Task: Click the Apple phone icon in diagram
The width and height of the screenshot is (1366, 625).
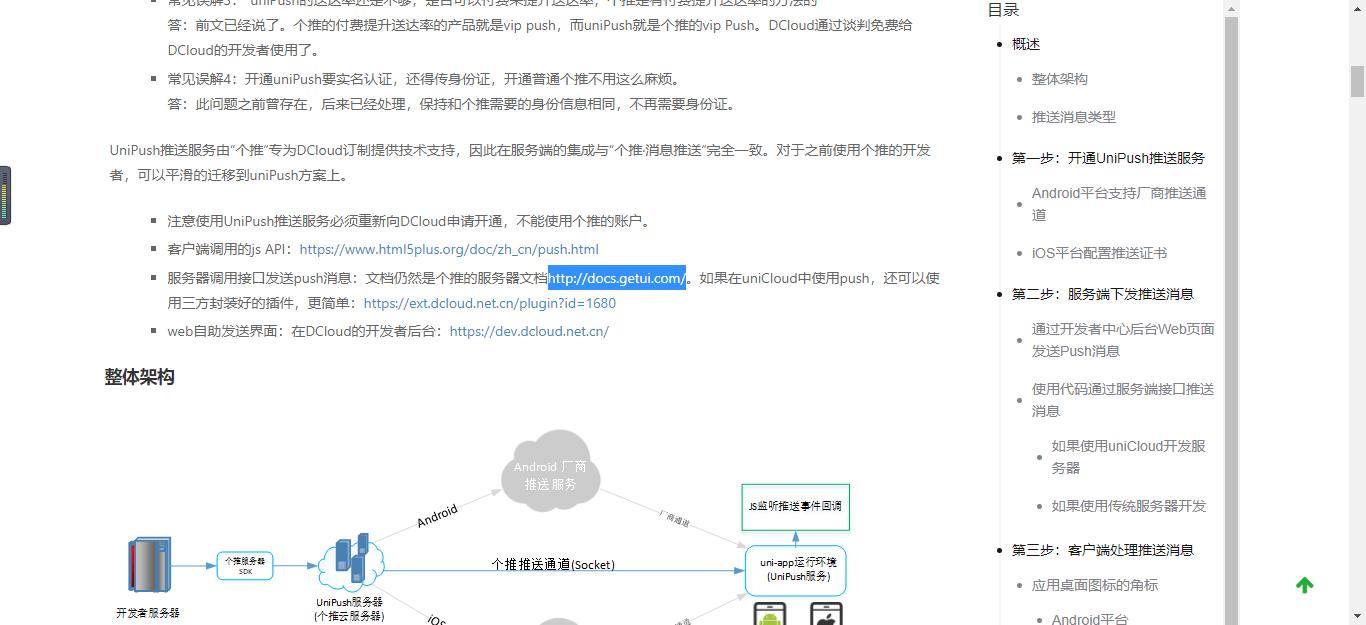Action: 826,614
